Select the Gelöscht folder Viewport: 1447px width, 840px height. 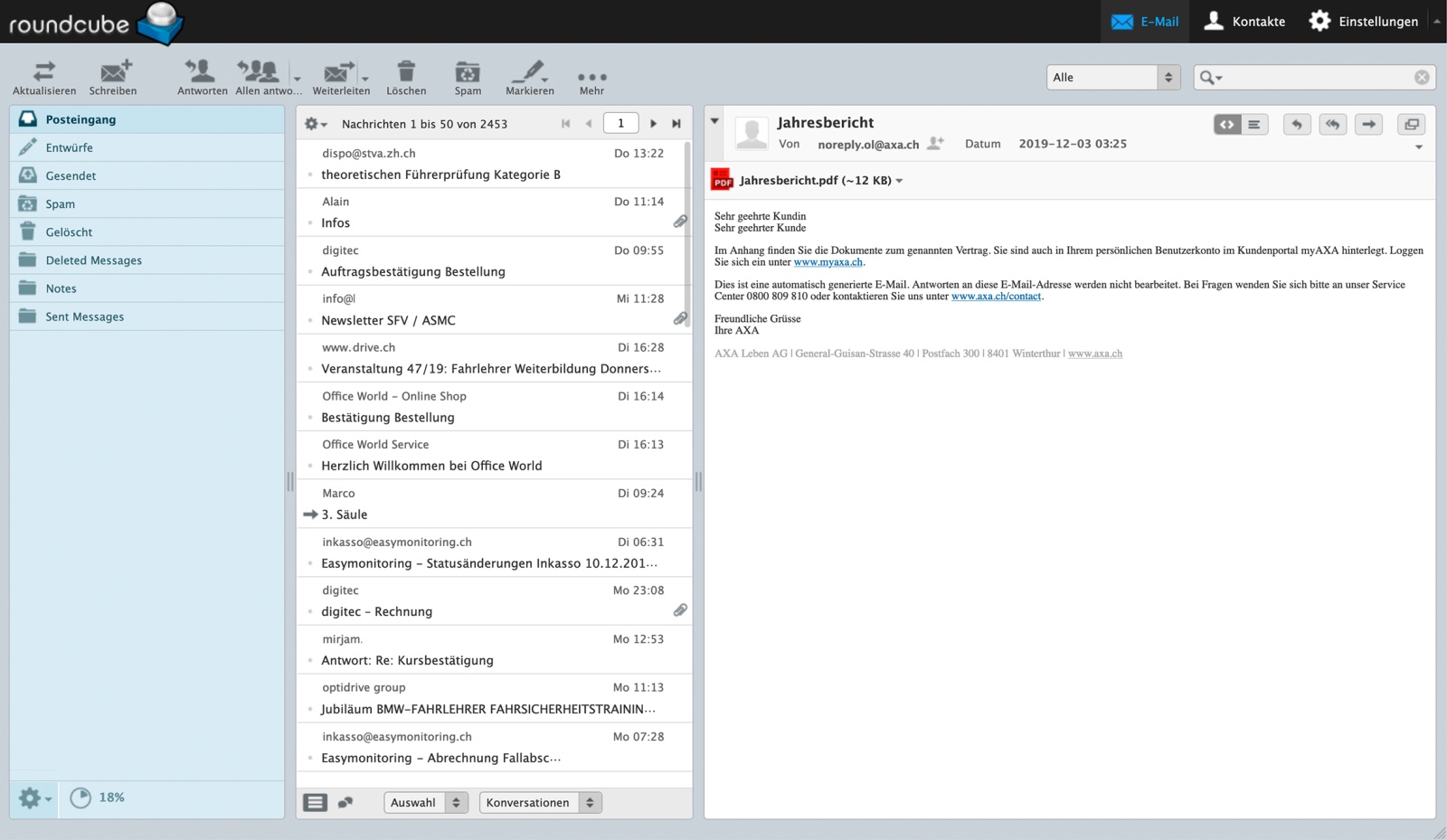coord(147,231)
